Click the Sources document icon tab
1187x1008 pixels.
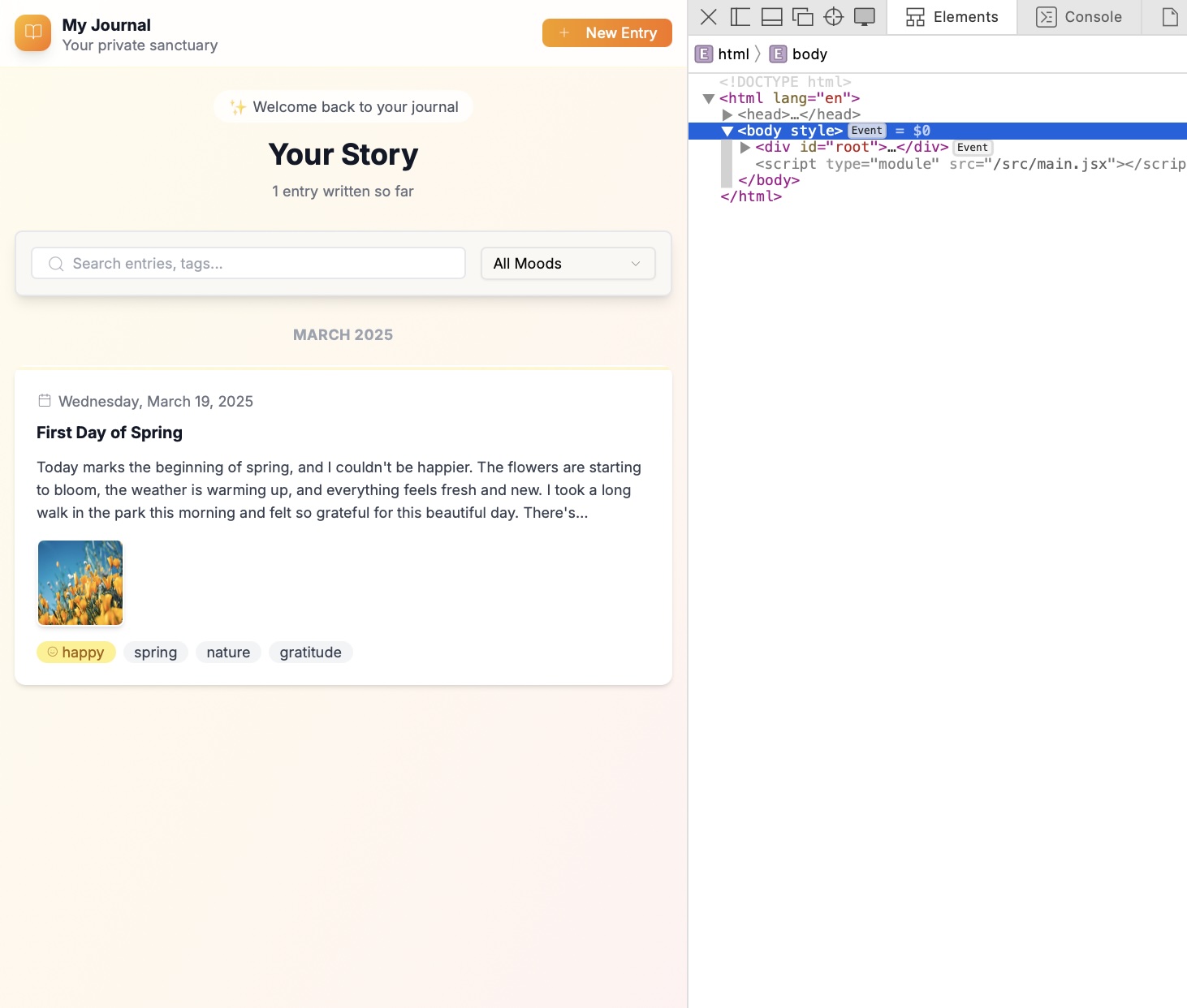[1169, 17]
